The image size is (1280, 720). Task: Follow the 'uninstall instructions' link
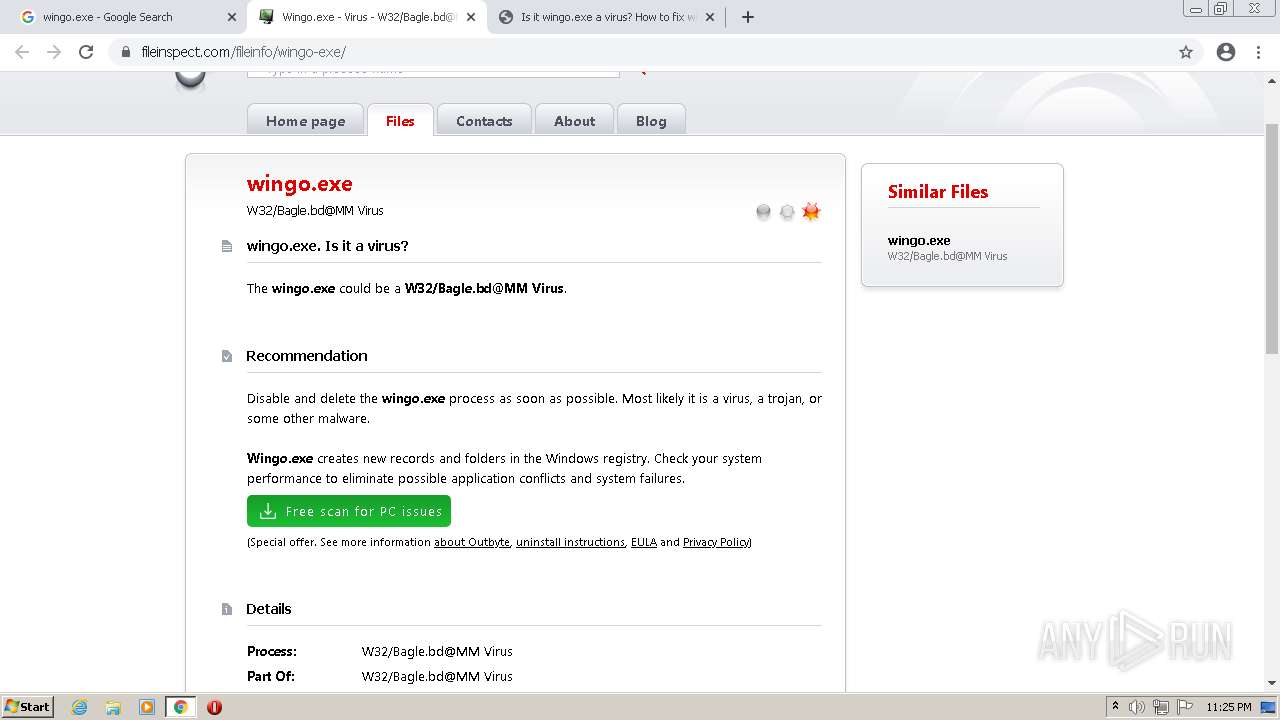(x=570, y=542)
